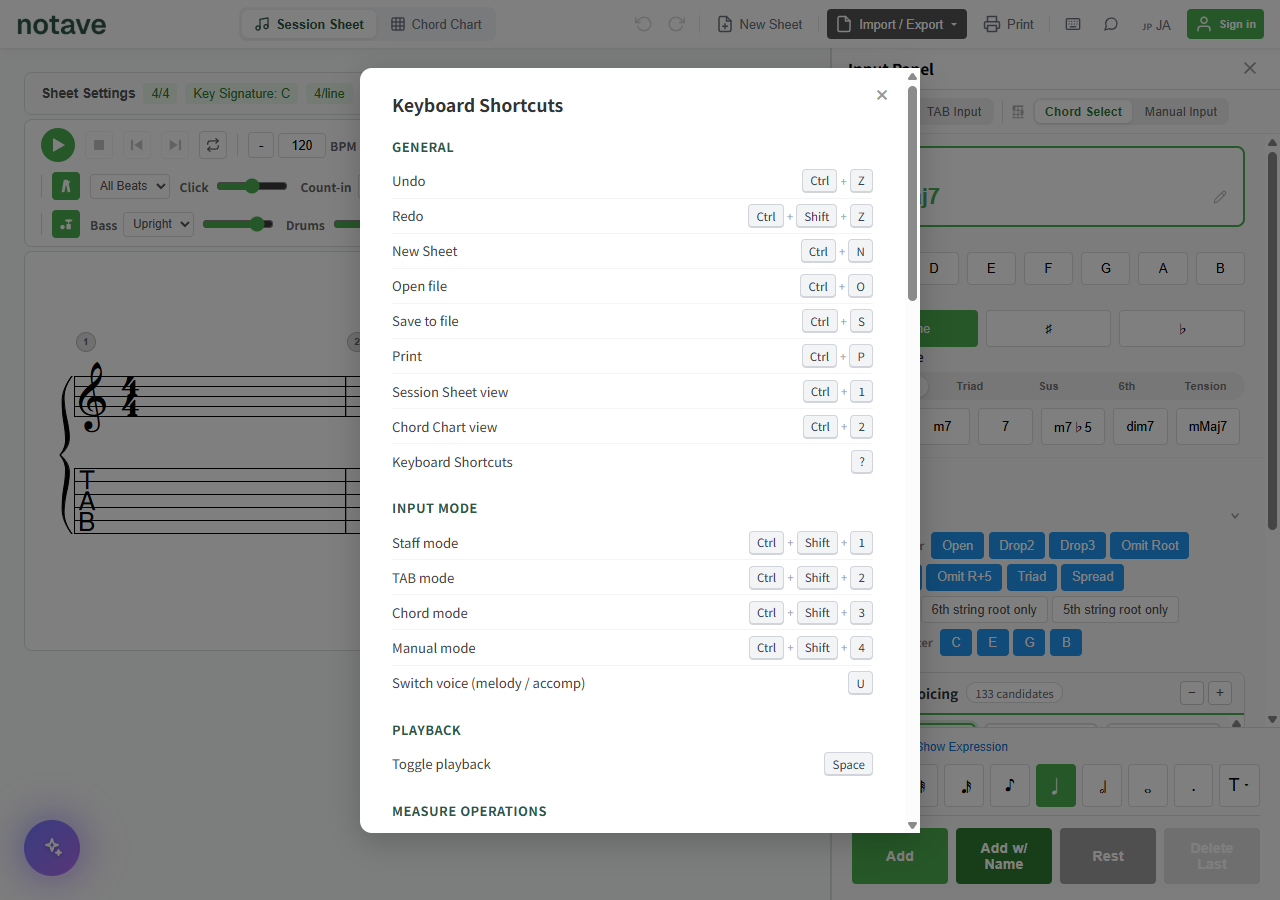Open the 4/line measures setting
This screenshot has width=1280, height=900.
[x=329, y=93]
